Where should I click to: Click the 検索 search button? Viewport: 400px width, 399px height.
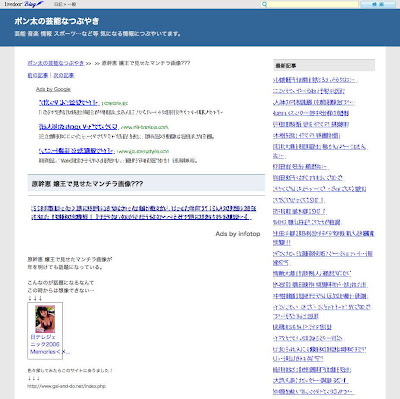(x=378, y=4)
